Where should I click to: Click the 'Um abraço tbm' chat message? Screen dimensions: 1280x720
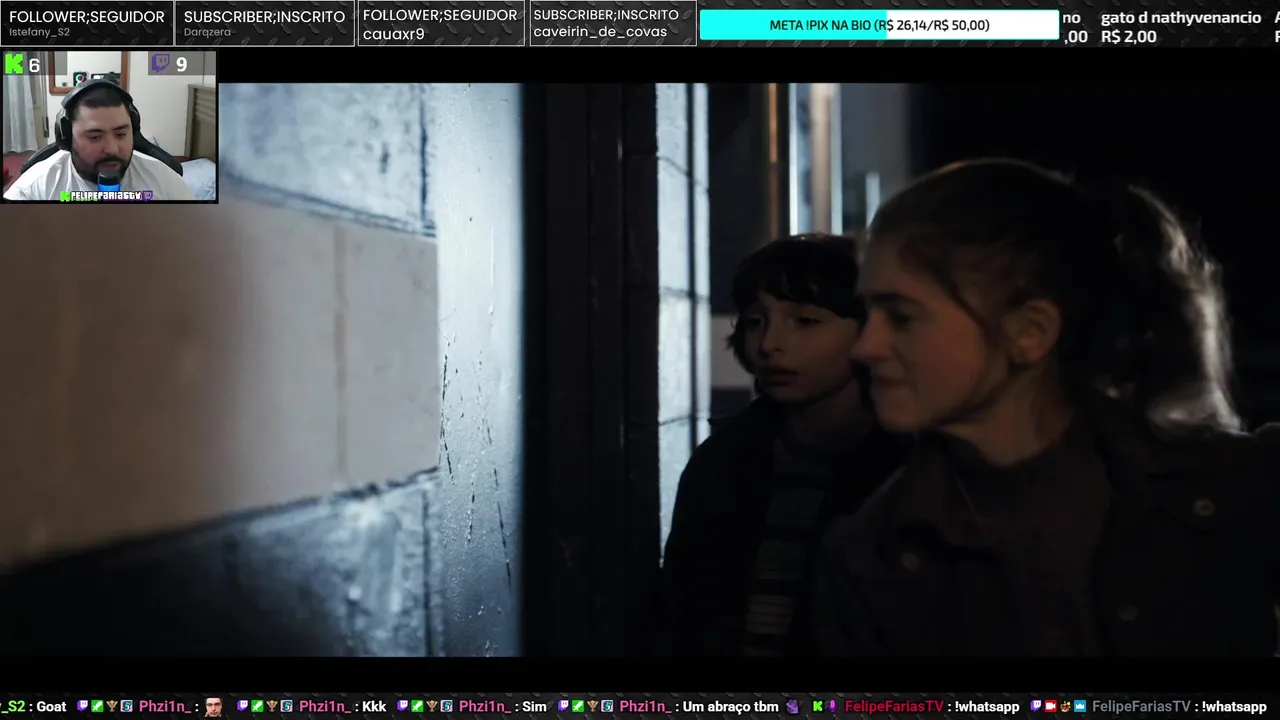[731, 707]
